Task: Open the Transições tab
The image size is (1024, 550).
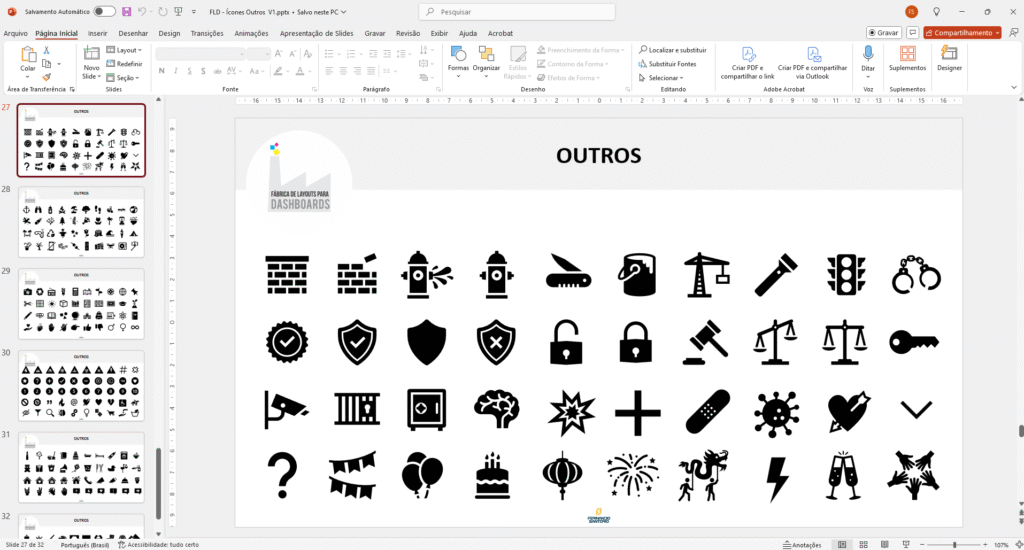Action: [207, 33]
